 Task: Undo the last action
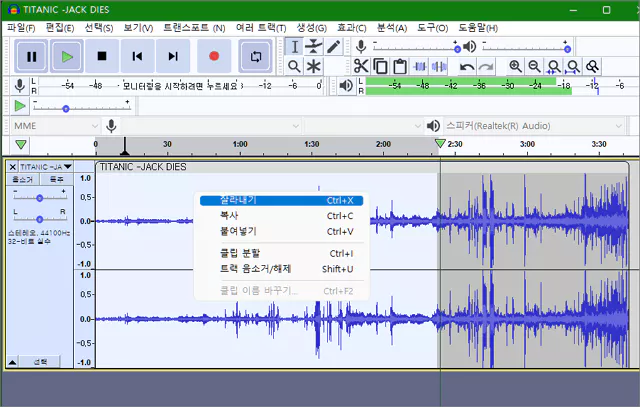click(x=467, y=66)
